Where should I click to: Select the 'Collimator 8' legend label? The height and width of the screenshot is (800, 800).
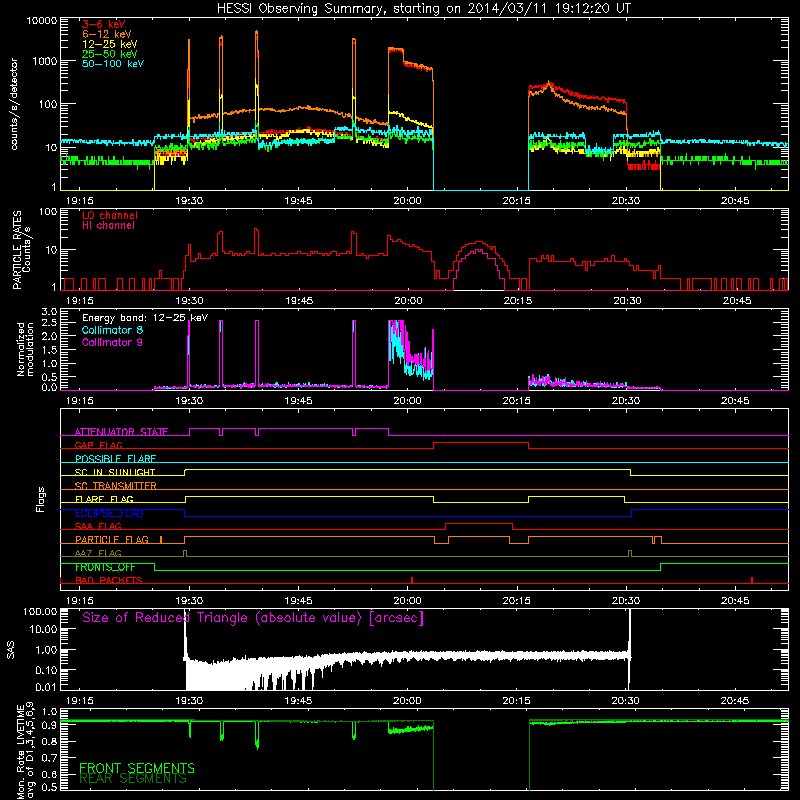(x=112, y=330)
